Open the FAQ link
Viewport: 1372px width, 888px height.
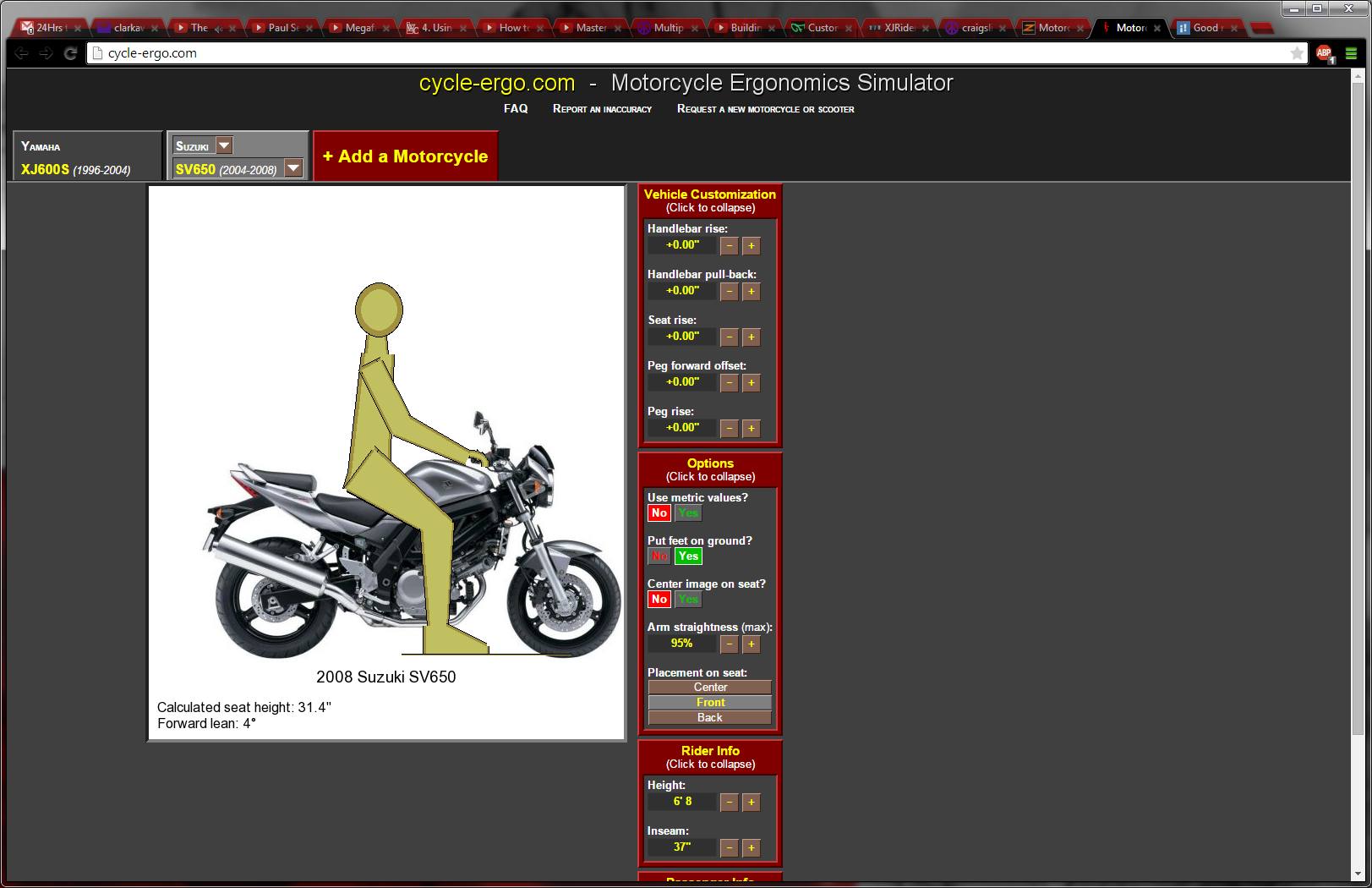(x=516, y=109)
